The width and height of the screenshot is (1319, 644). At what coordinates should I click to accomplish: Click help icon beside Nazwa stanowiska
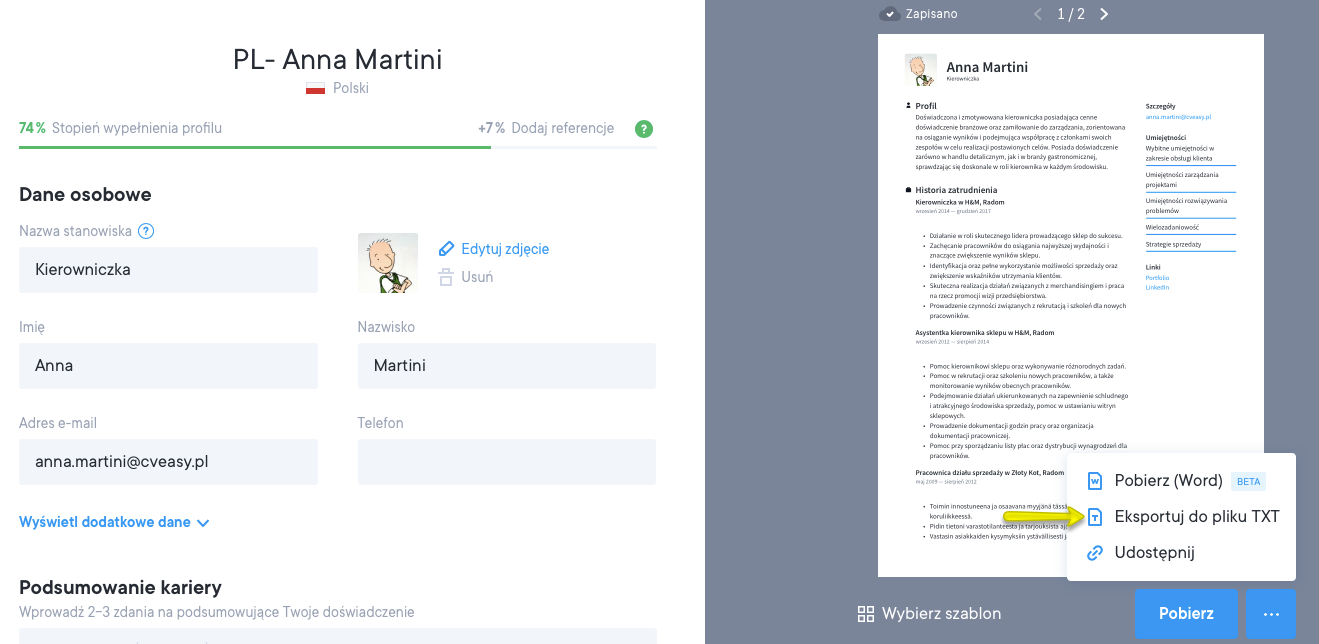point(146,231)
